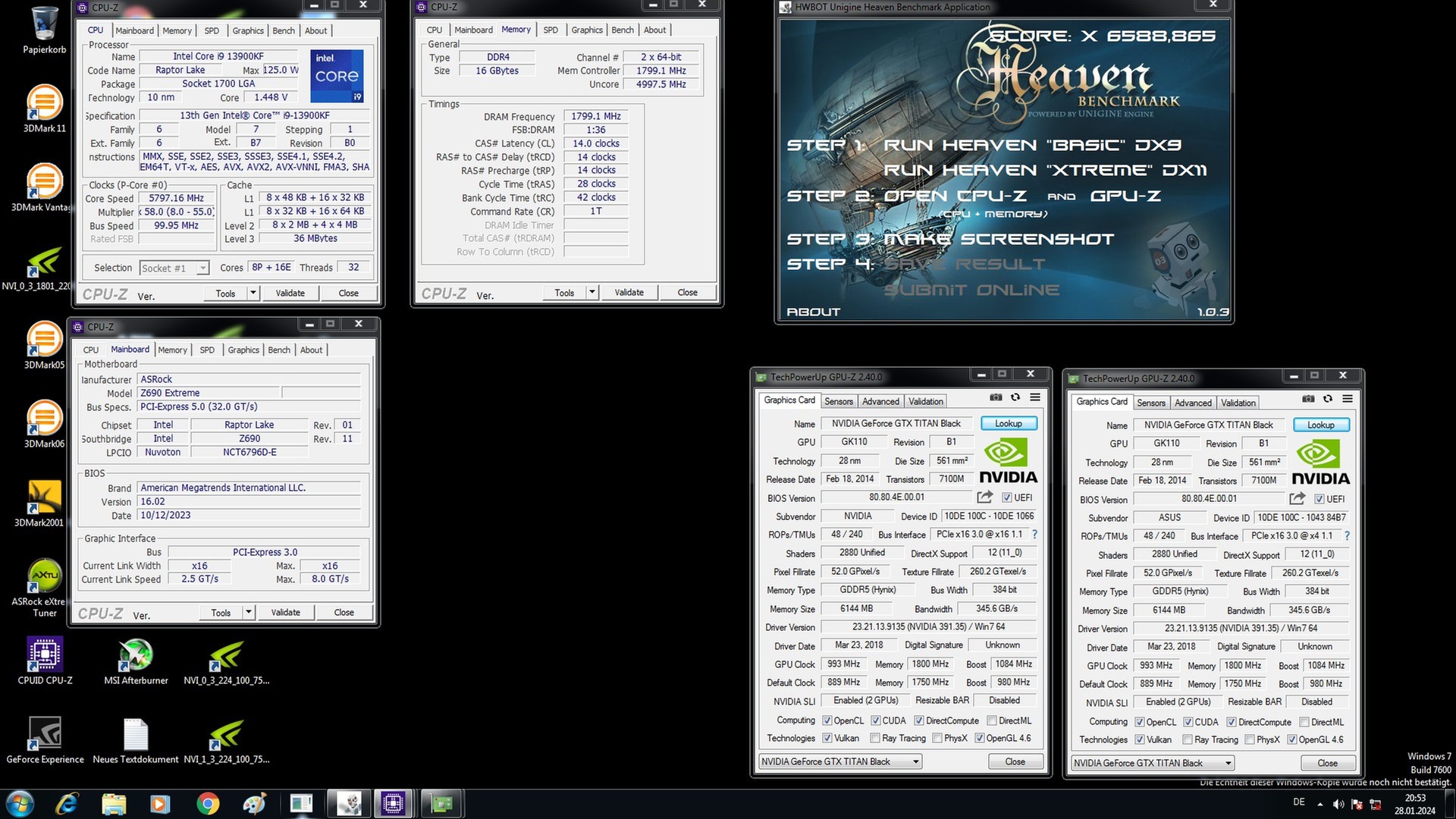Screen dimensions: 1456x819
Task: Open the hamburger menu in left GPU-Z
Action: (x=1035, y=397)
